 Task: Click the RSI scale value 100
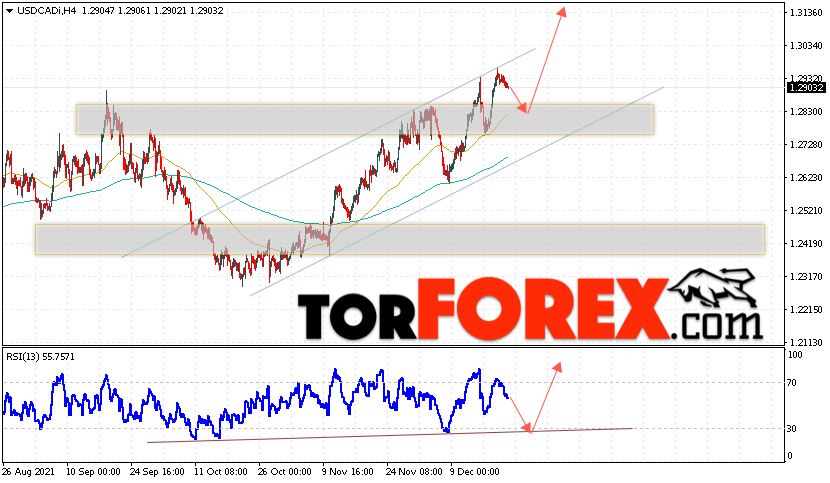point(795,355)
